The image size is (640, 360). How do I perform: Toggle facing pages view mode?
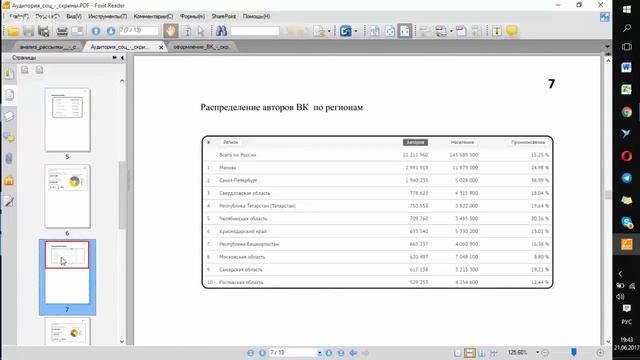point(482,353)
